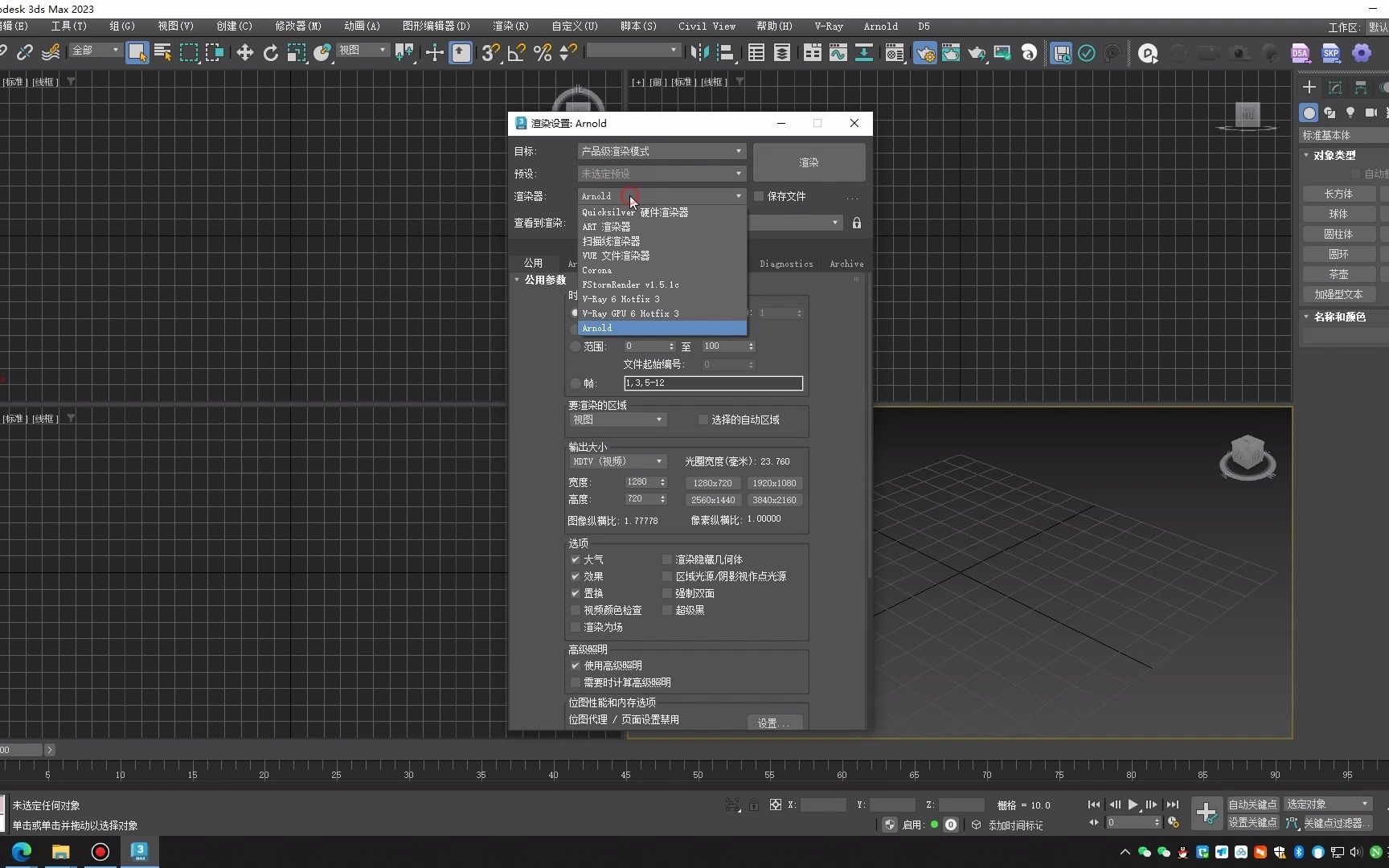Open the Area to Render 视图 dropdown
1389x868 pixels.
click(x=617, y=420)
